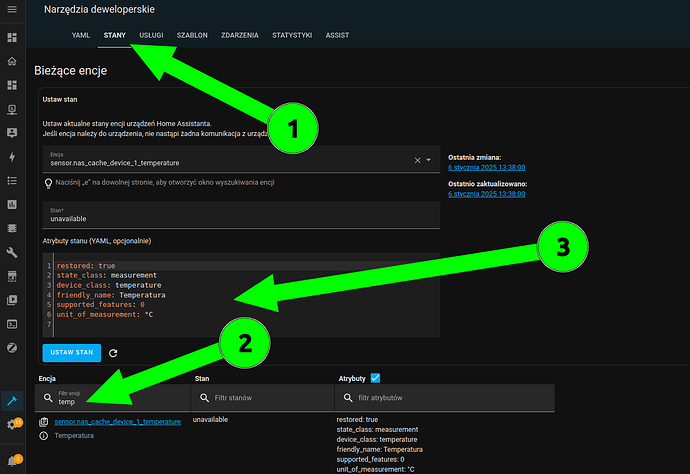
Task: Click the Bieżące encje heading
Action: [70, 70]
